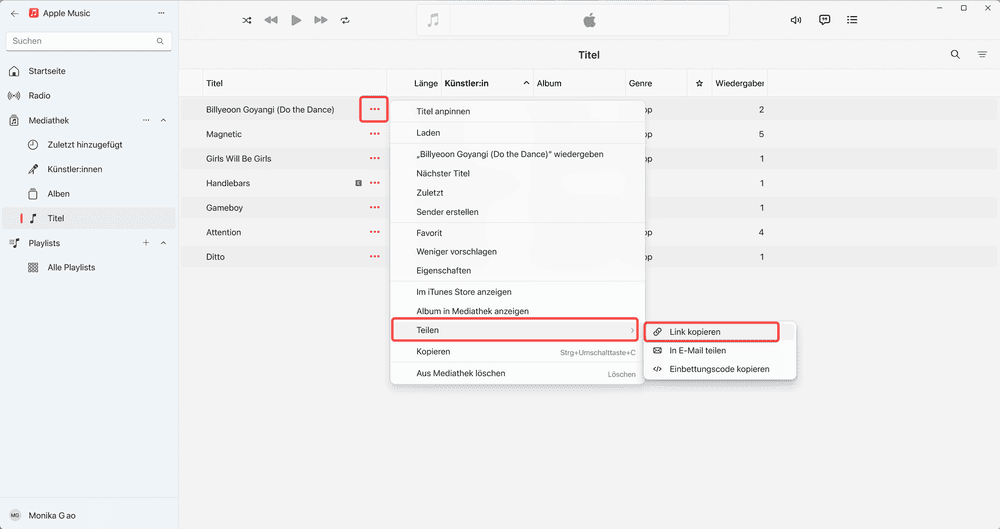Sort by favorite star column
Screen dimensions: 1000x529
click(x=699, y=84)
